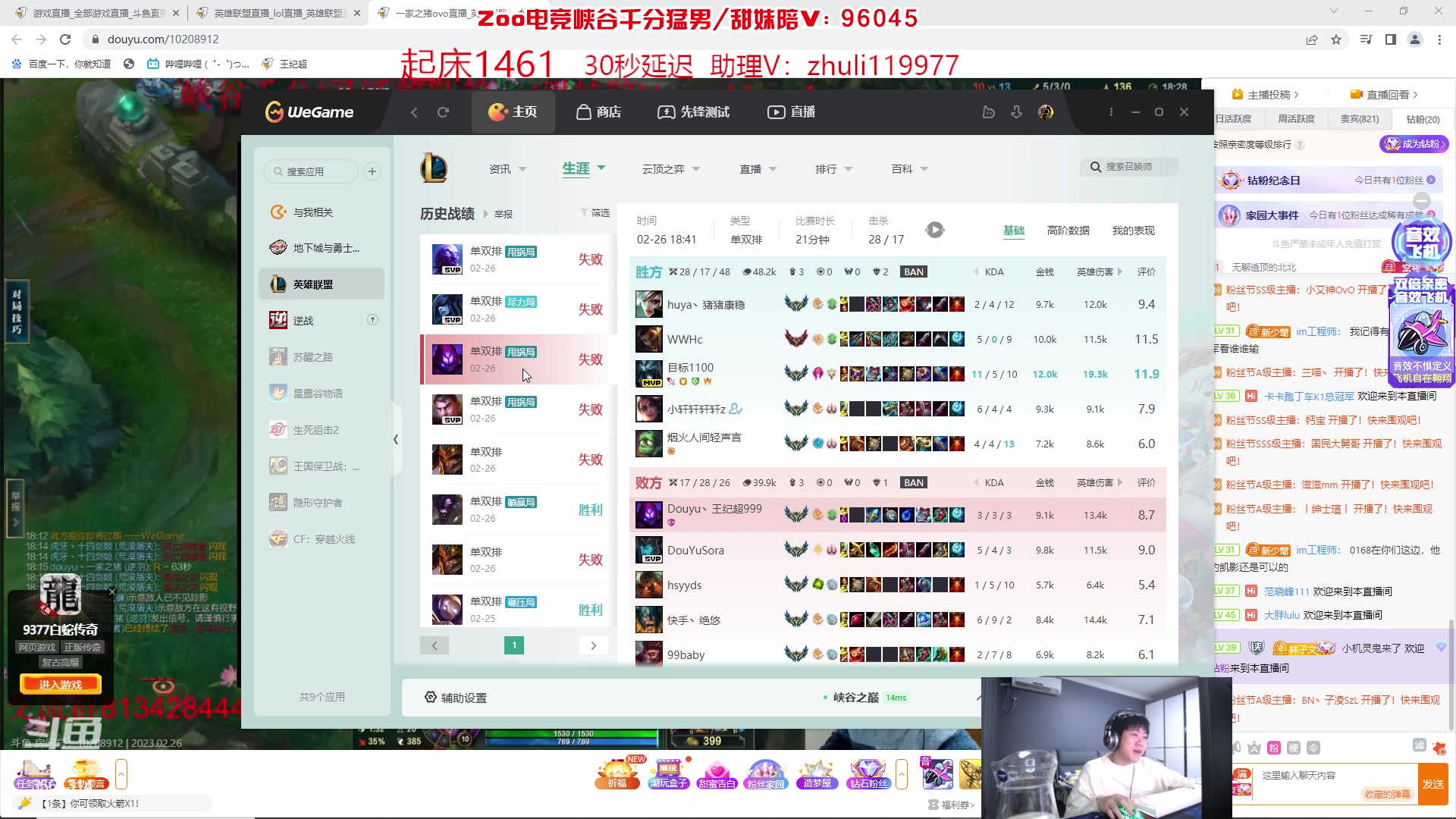The image size is (1456, 819).
Task: Click 搜索召唤师 search box
Action: click(1128, 167)
